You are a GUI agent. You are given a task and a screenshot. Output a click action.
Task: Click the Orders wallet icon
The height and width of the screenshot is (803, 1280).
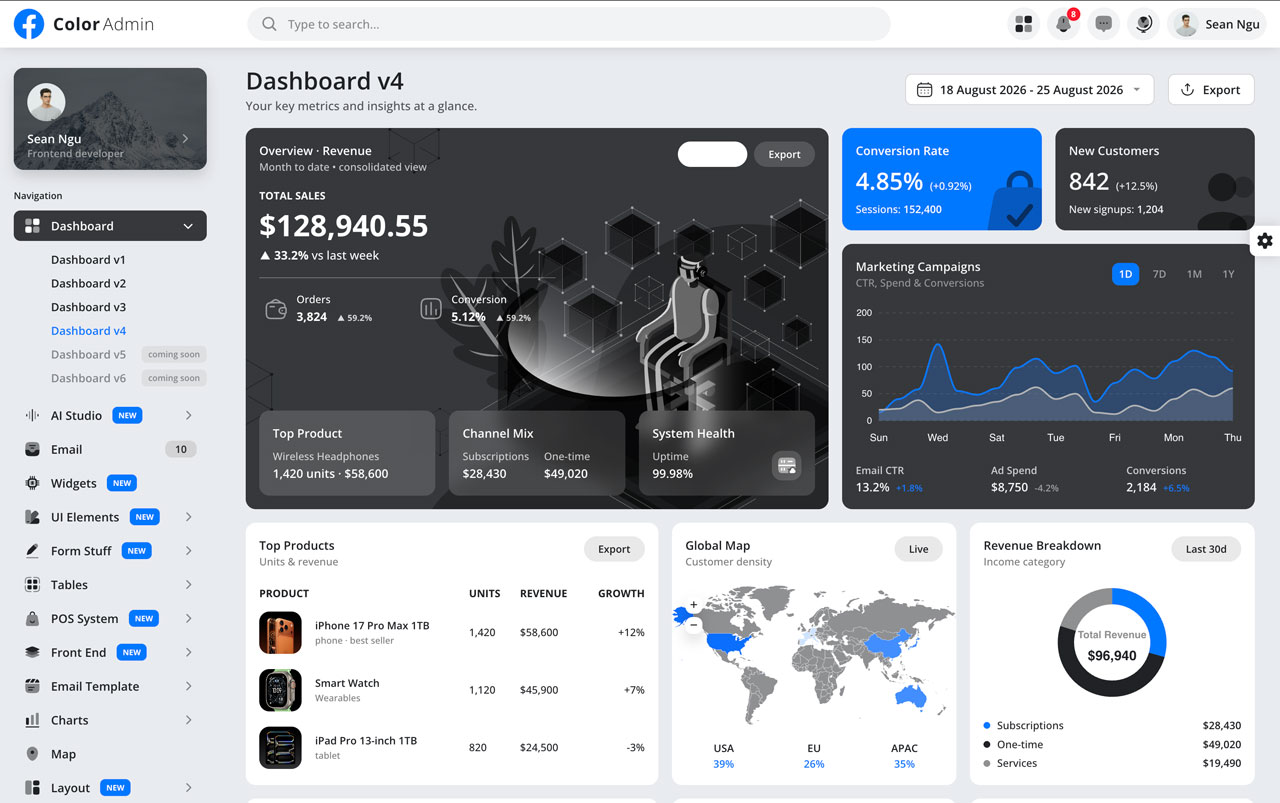click(x=276, y=309)
